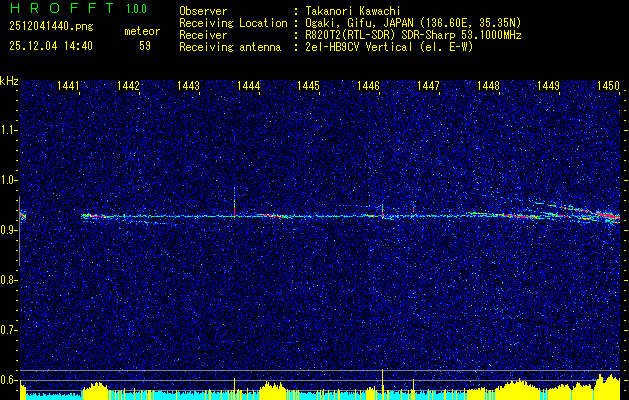The height and width of the screenshot is (400, 629).
Task: Click time marker 1447
Action: click(x=428, y=86)
